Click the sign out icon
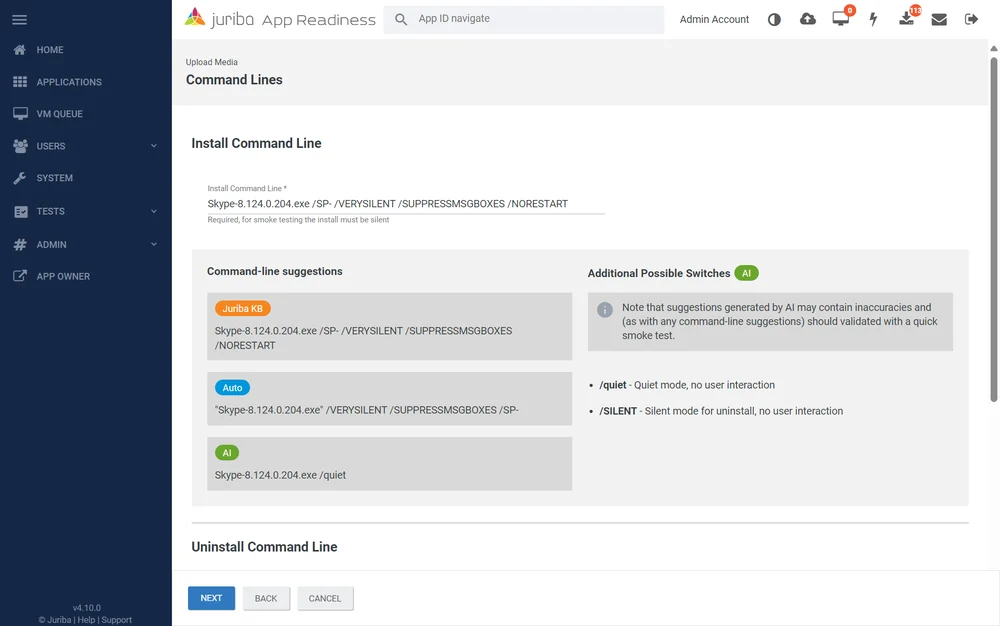 [971, 20]
